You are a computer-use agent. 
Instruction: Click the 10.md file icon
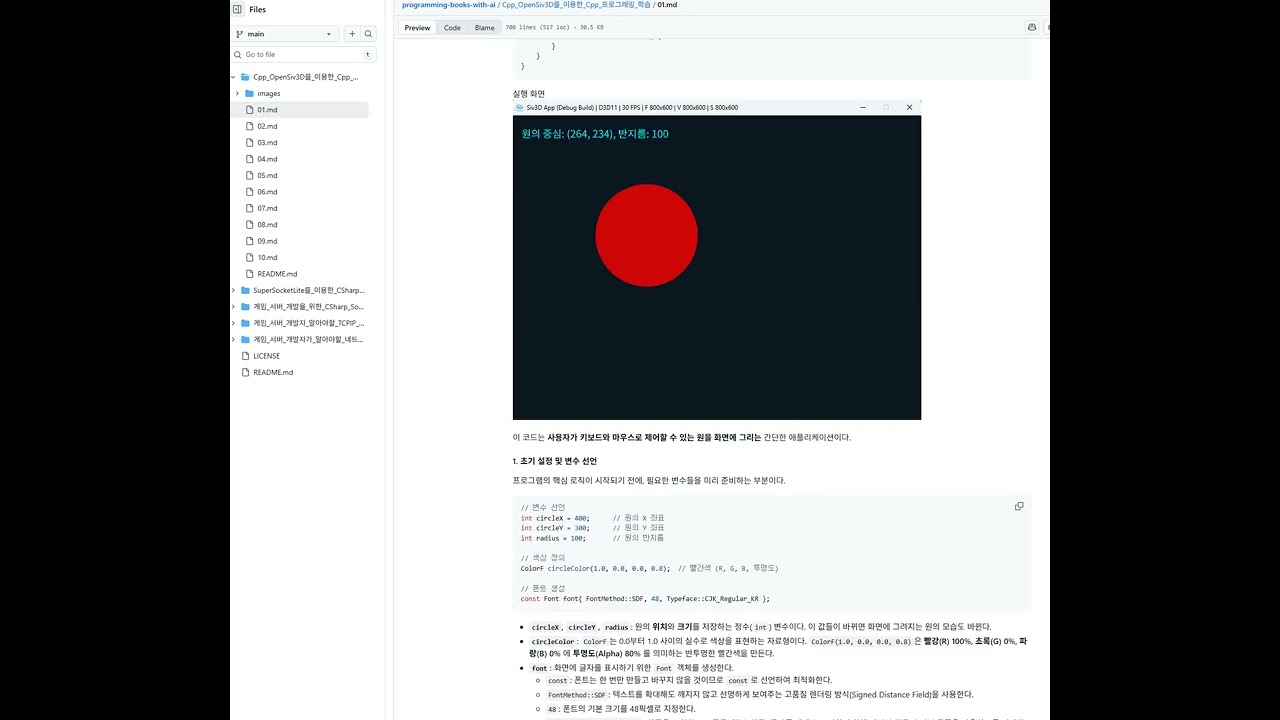250,257
